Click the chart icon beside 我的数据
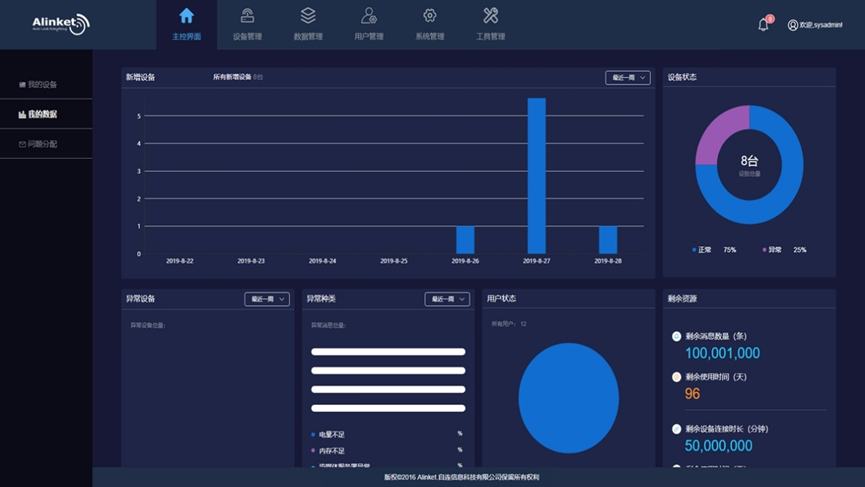 point(22,115)
